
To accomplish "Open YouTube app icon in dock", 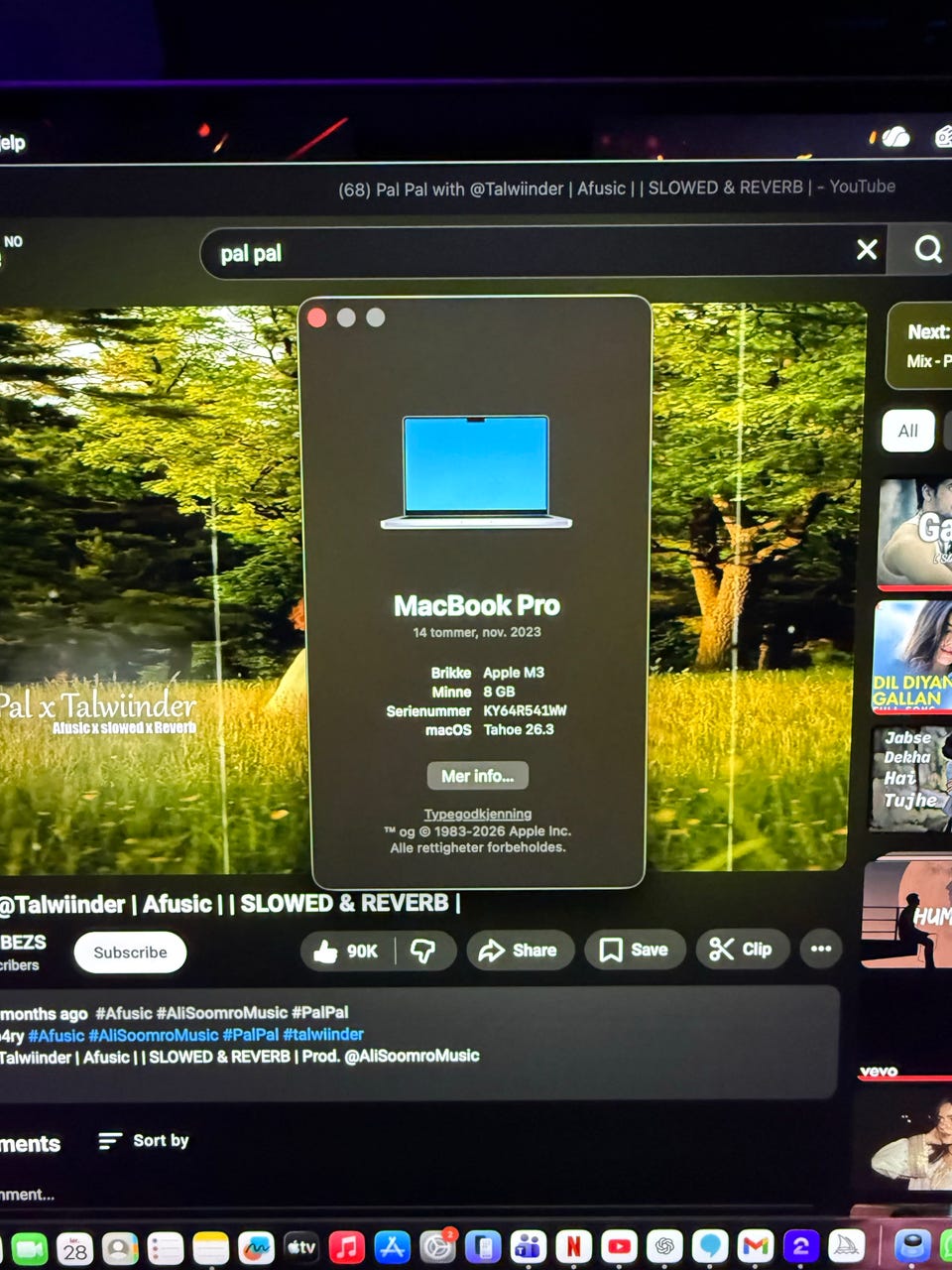I will coord(620,1245).
